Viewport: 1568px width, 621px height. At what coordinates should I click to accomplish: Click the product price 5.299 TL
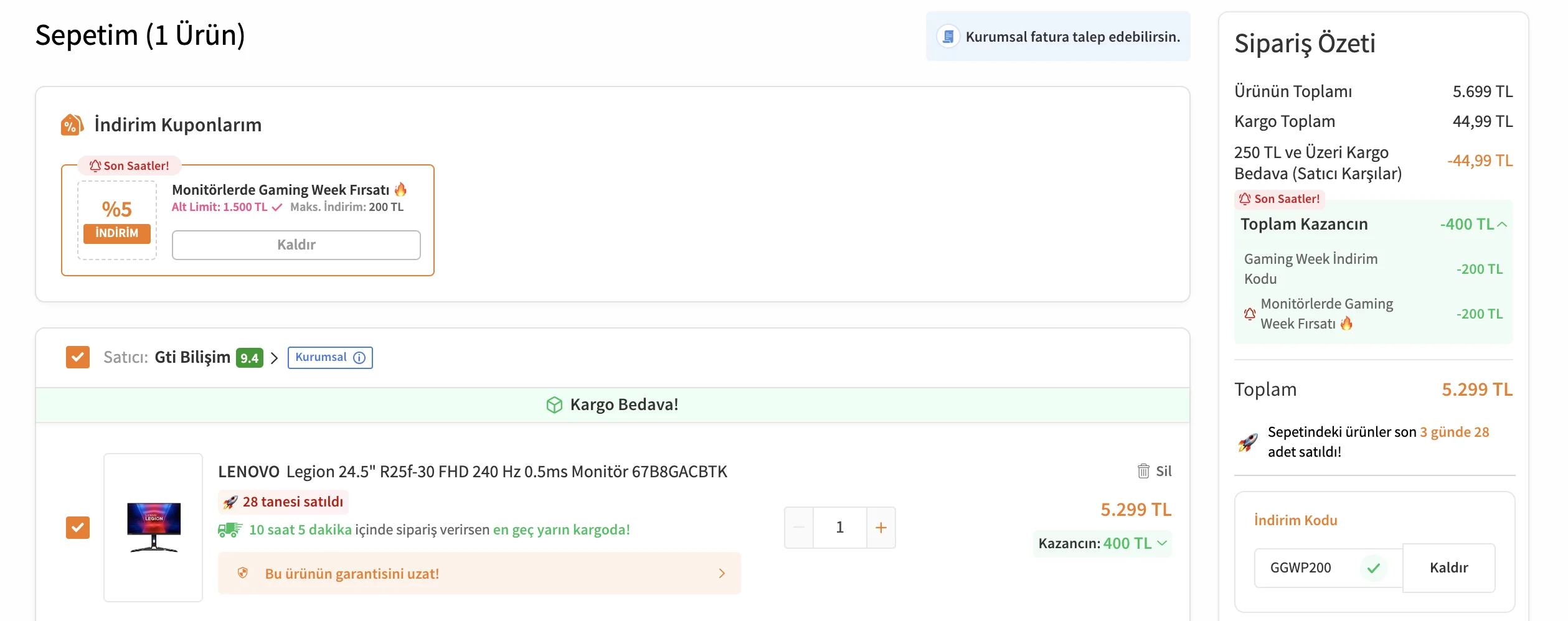(1136, 510)
